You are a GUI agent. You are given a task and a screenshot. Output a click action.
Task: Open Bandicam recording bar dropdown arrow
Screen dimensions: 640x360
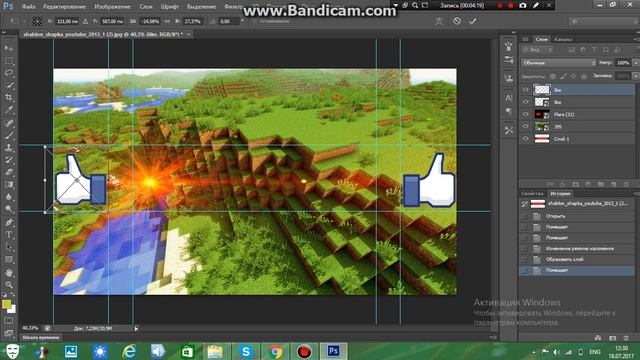pyautogui.click(x=395, y=5)
